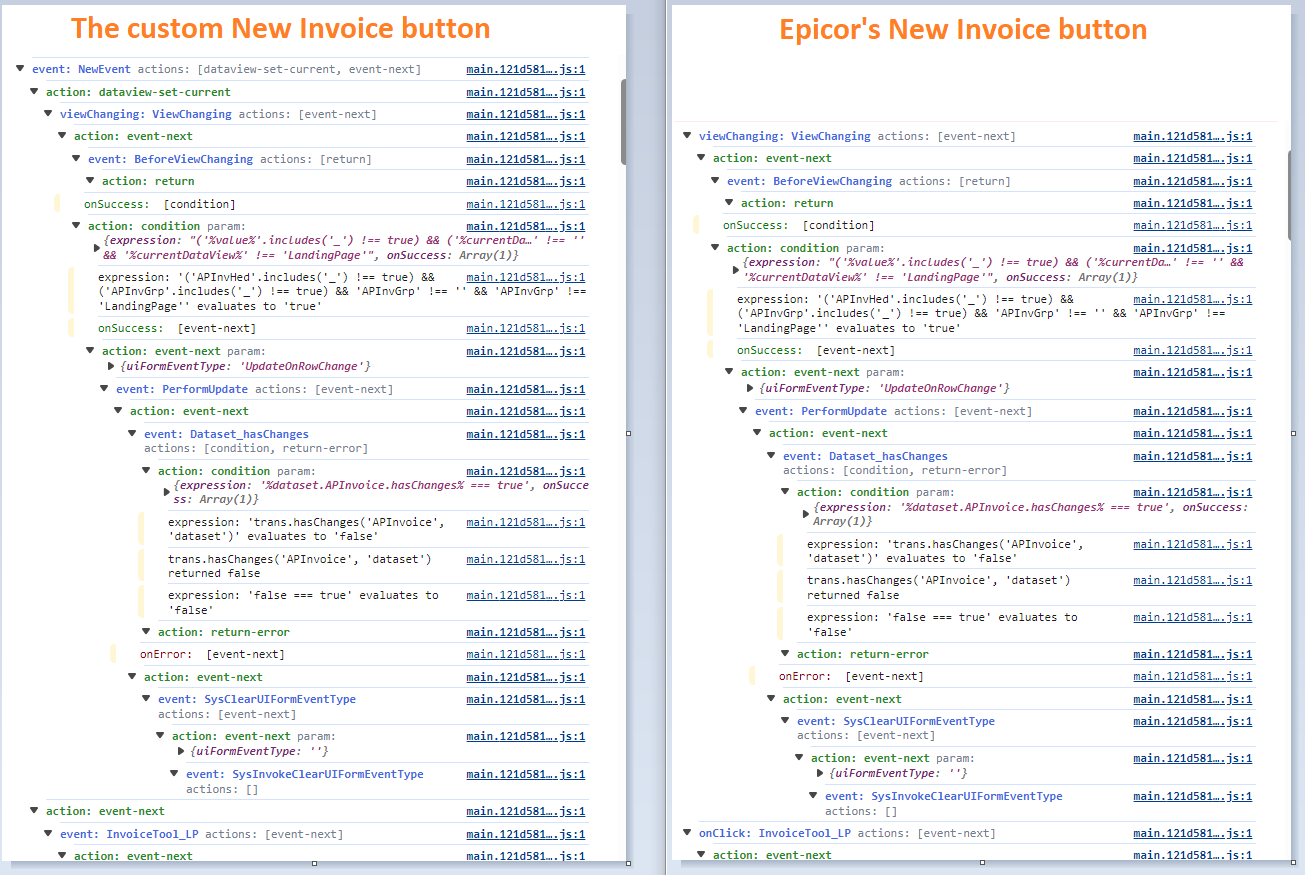1305x875 pixels.
Task: Collapse 'event: SysInvokeClearUIFormEventType' in Epicor's panel
Action: (x=814, y=796)
